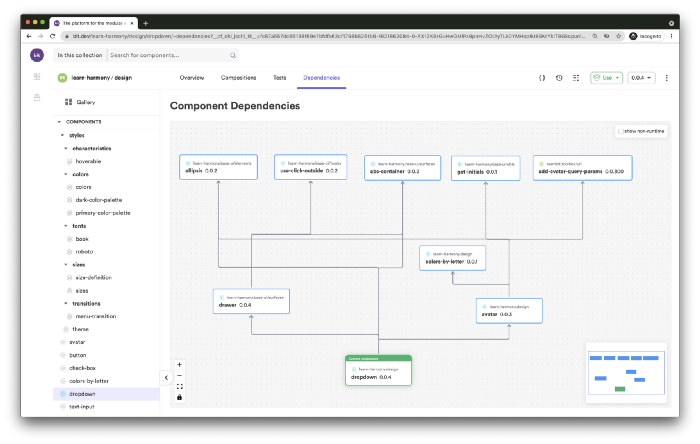Collapse the COMPONENTS section

59,122
